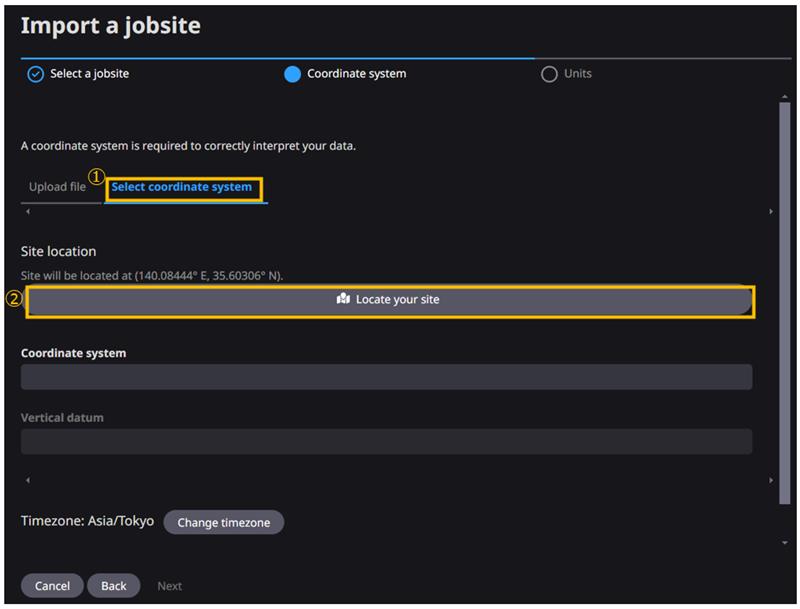Click the vertical scrollbar thumb

point(785,303)
